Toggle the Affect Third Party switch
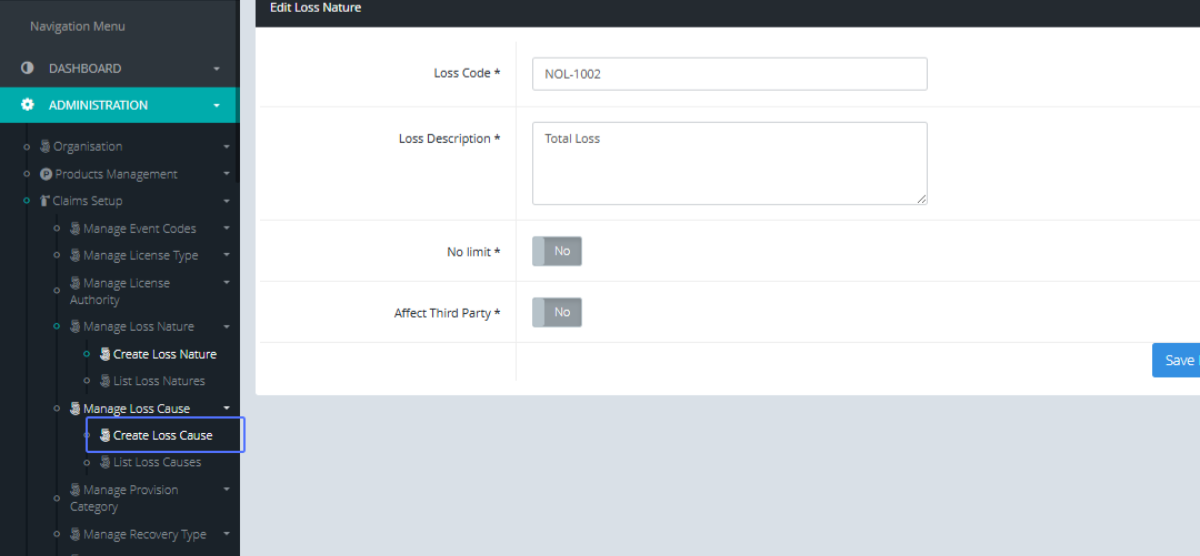This screenshot has height=556, width=1200. pyautogui.click(x=557, y=312)
